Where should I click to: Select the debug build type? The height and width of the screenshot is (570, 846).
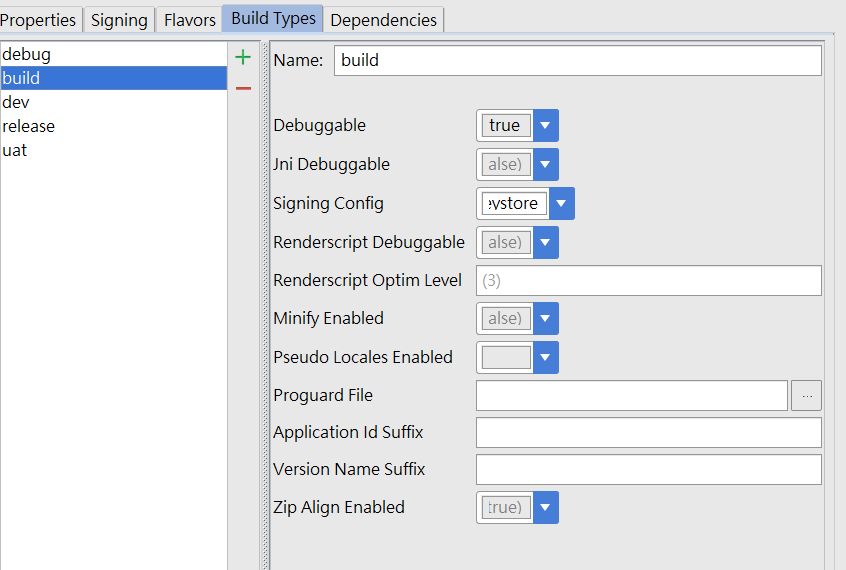(x=27, y=54)
